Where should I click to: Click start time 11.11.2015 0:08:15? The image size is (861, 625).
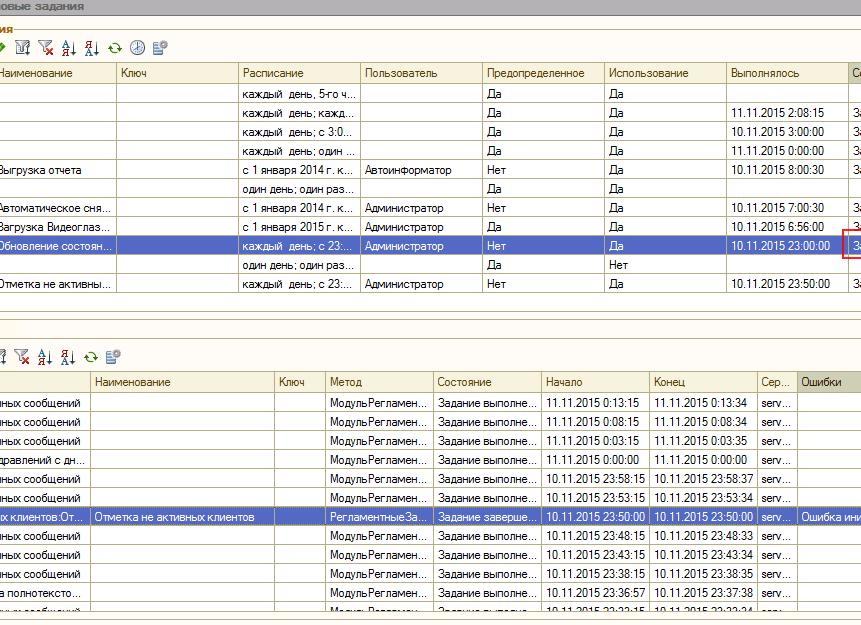tap(595, 422)
